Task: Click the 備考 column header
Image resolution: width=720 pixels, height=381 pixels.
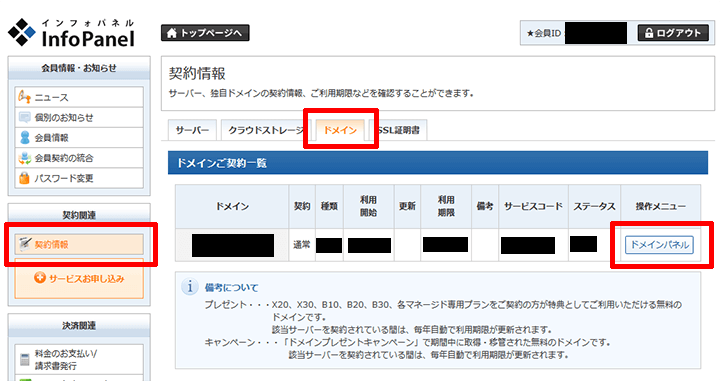Action: [x=485, y=207]
